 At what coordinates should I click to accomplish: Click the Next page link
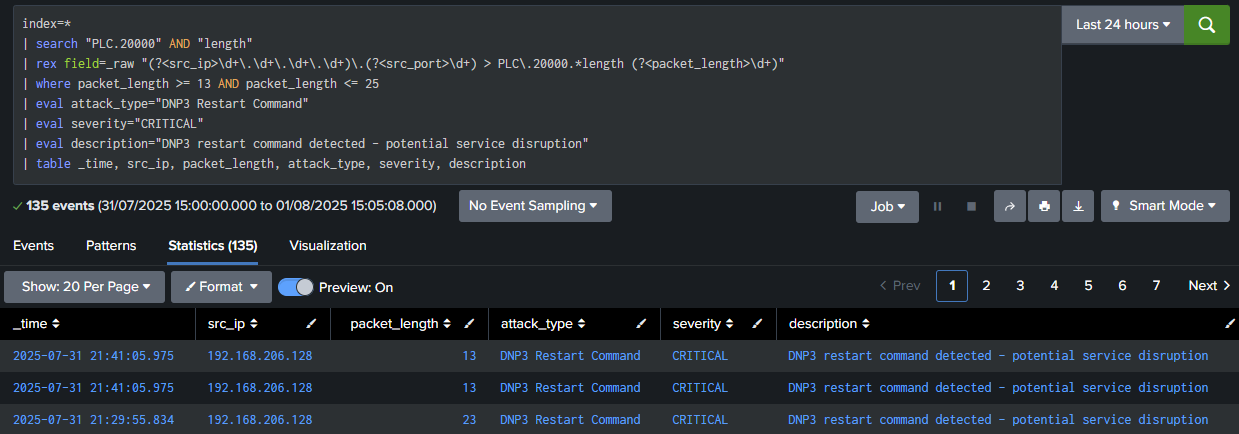point(1209,286)
